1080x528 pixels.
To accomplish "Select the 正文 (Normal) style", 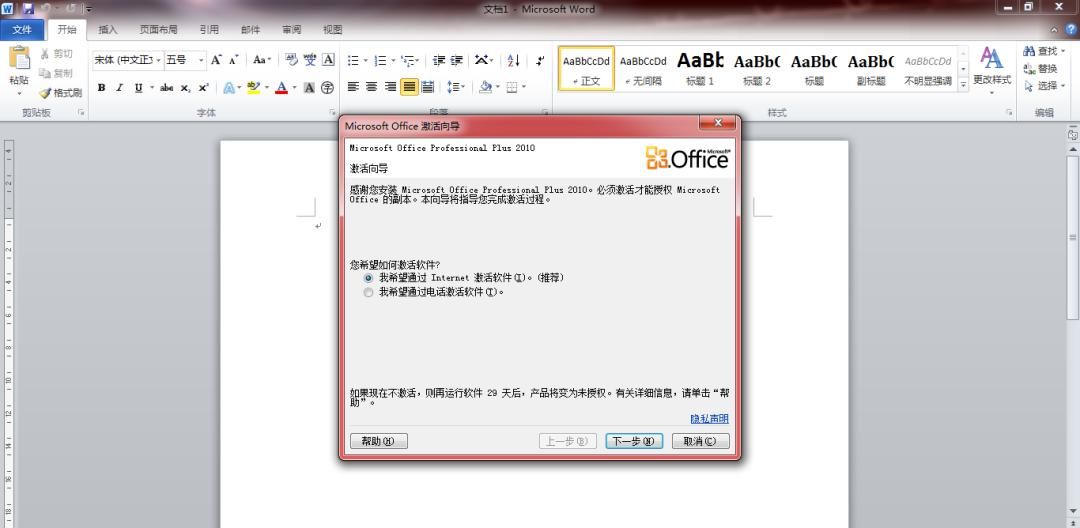I will click(x=586, y=69).
